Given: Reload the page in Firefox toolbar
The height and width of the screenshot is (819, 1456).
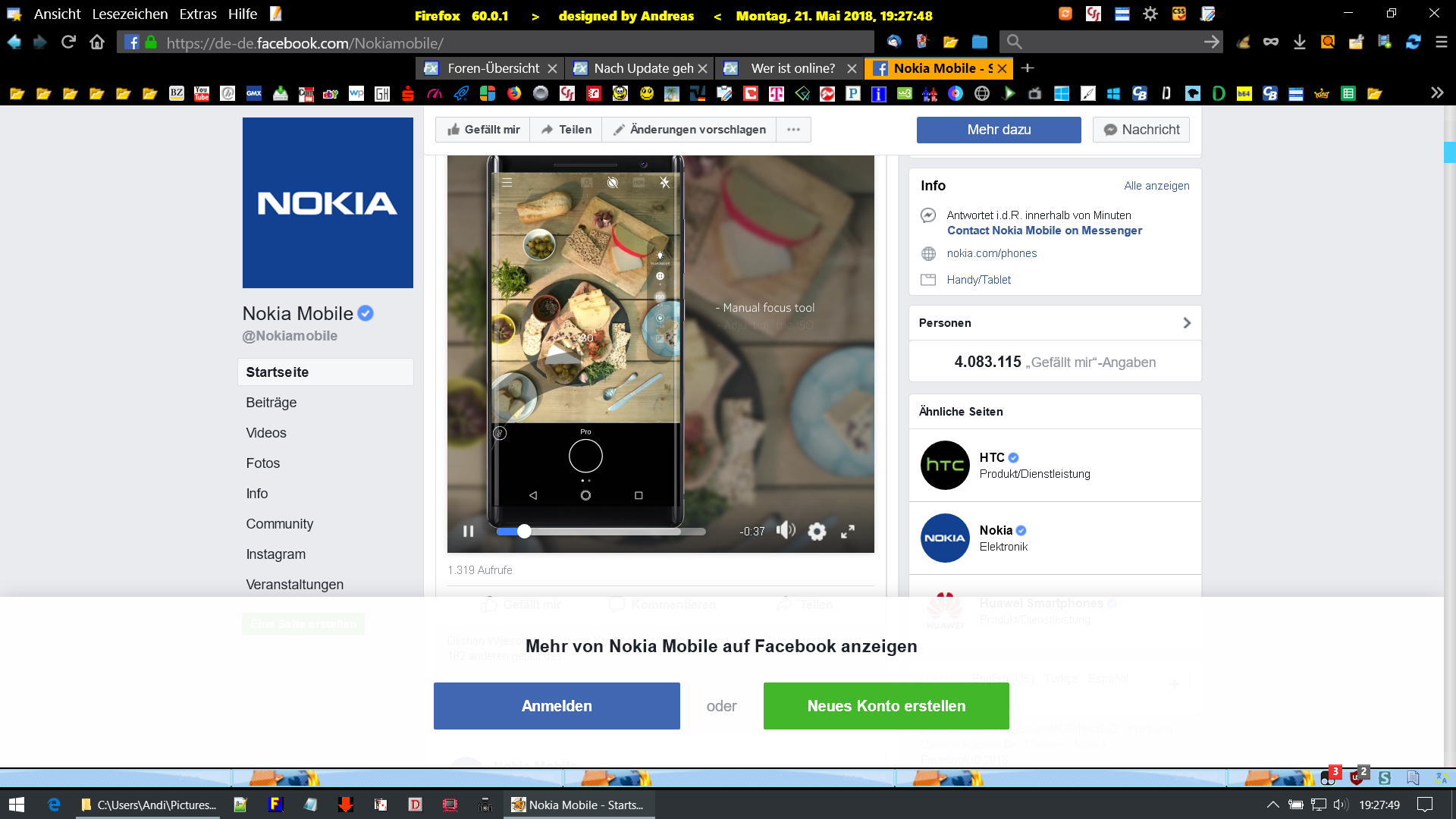Looking at the screenshot, I should point(68,42).
